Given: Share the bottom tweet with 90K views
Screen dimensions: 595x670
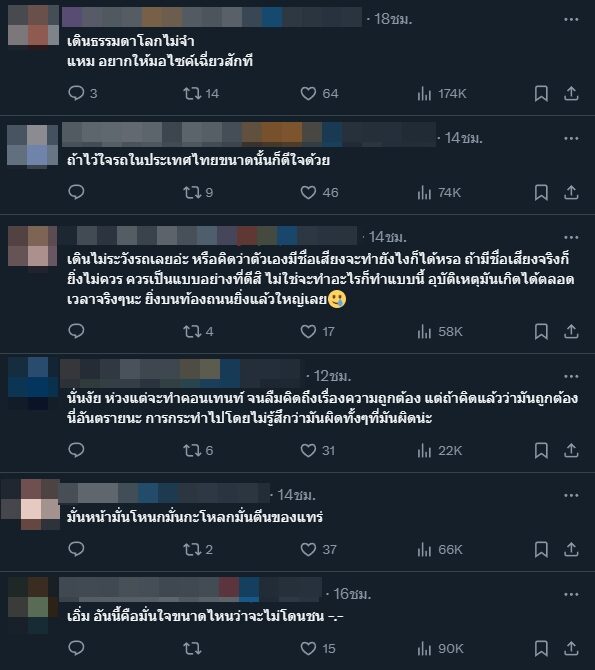Looking at the screenshot, I should (x=571, y=649).
